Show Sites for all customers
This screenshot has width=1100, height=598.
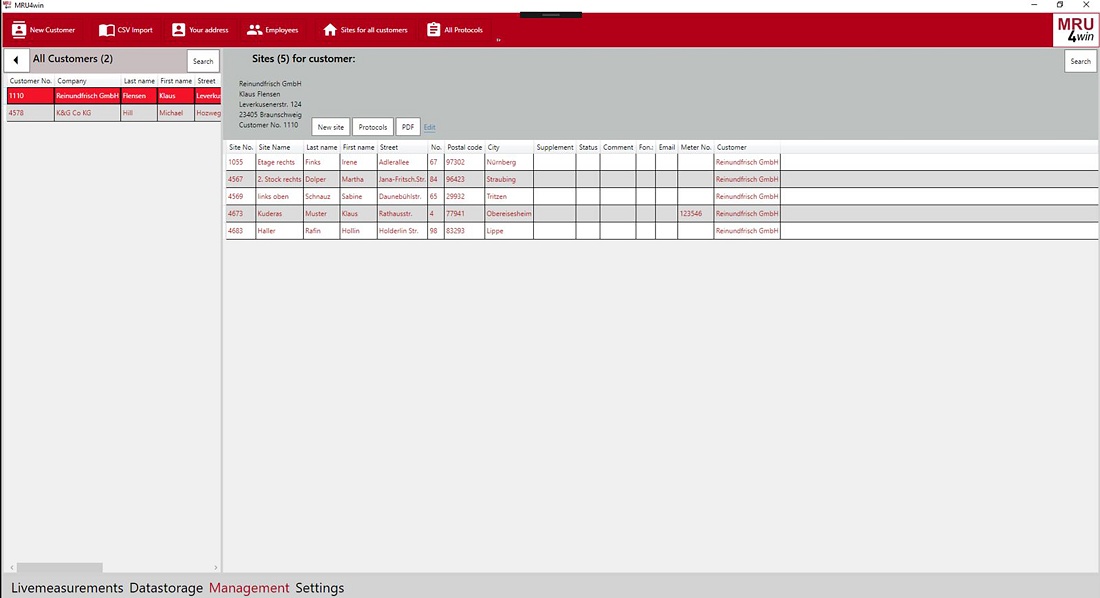(x=330, y=30)
